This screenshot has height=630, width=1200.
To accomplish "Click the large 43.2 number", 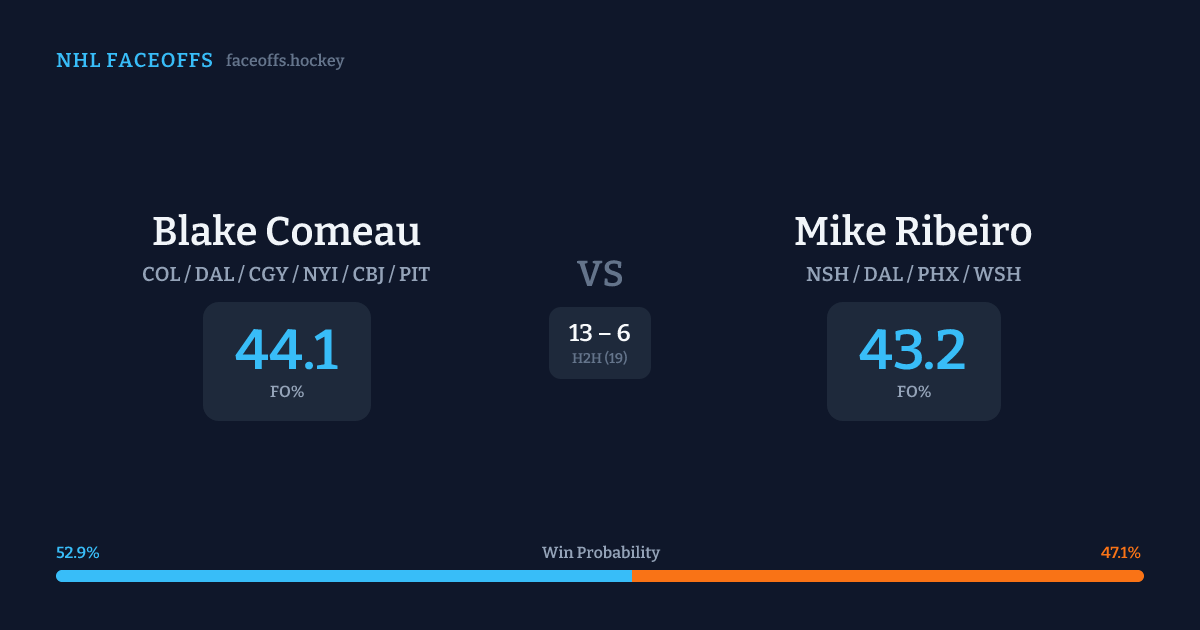I will (x=913, y=350).
